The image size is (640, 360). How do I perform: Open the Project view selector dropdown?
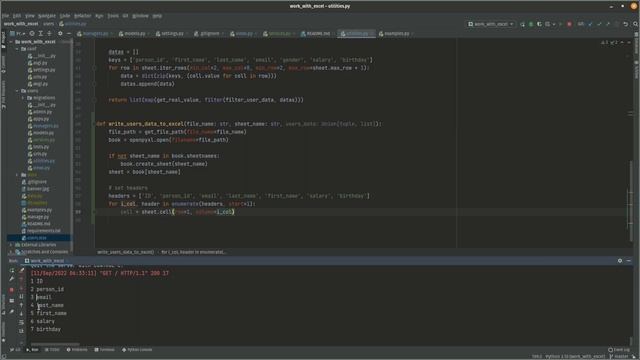(x=17, y=33)
